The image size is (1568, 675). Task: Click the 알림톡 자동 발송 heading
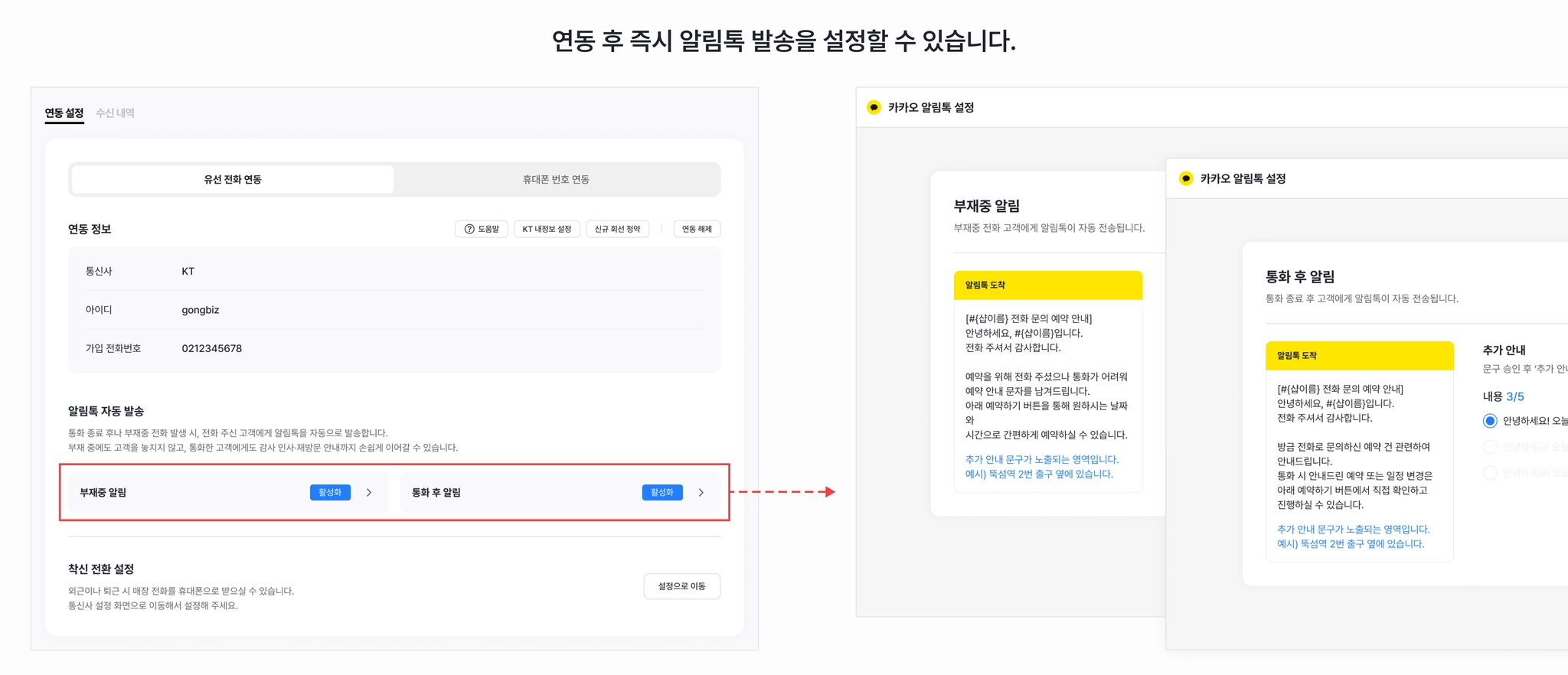pyautogui.click(x=106, y=411)
